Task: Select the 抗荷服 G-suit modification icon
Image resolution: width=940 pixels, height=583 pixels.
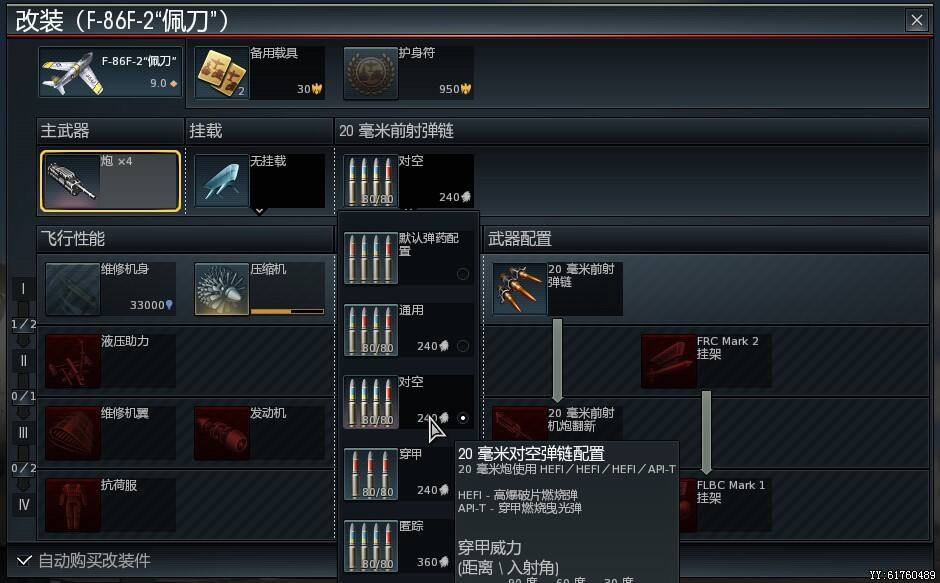Action: tap(73, 504)
